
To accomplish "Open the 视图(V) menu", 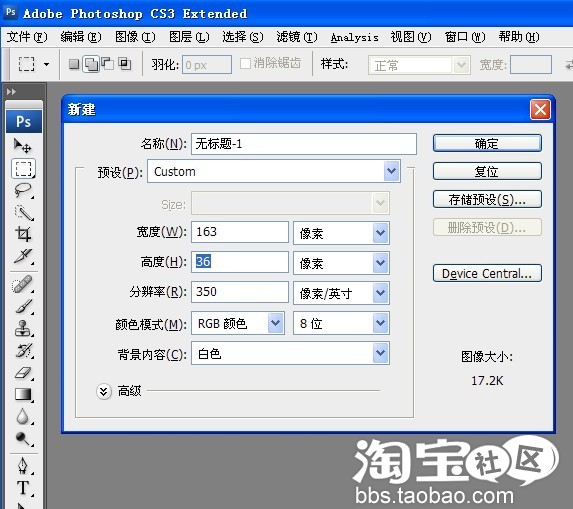I will point(411,37).
